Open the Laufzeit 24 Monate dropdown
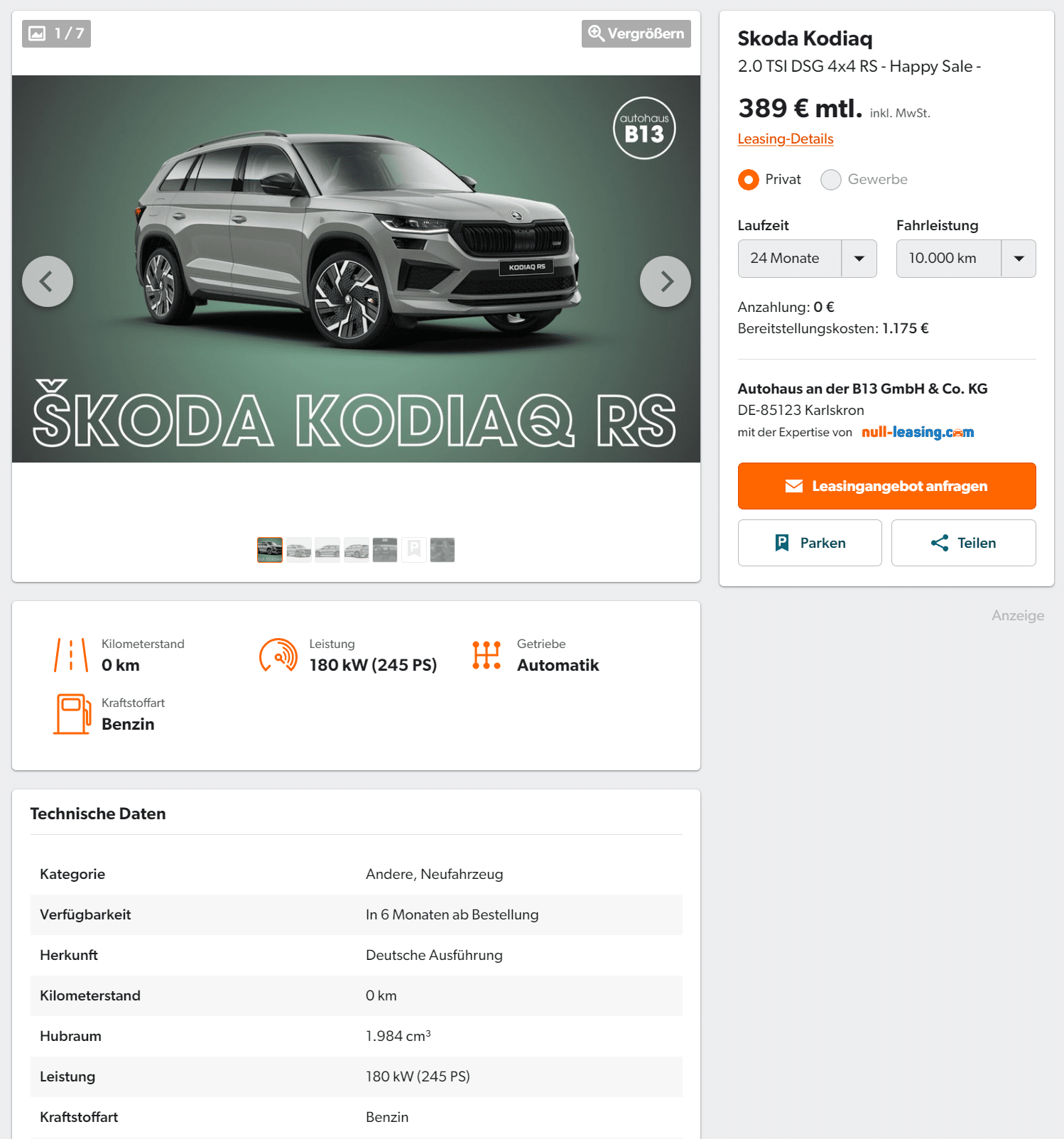1064x1139 pixels. tap(807, 259)
